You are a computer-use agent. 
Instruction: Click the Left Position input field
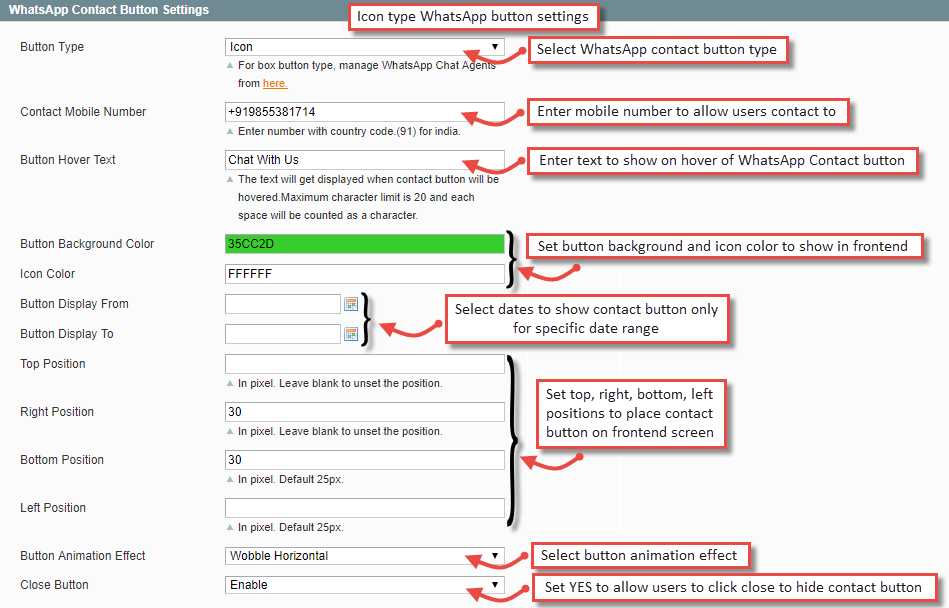click(x=364, y=508)
